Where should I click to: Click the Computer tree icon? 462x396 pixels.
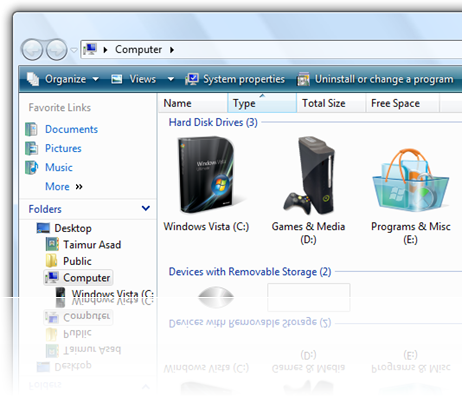click(52, 277)
